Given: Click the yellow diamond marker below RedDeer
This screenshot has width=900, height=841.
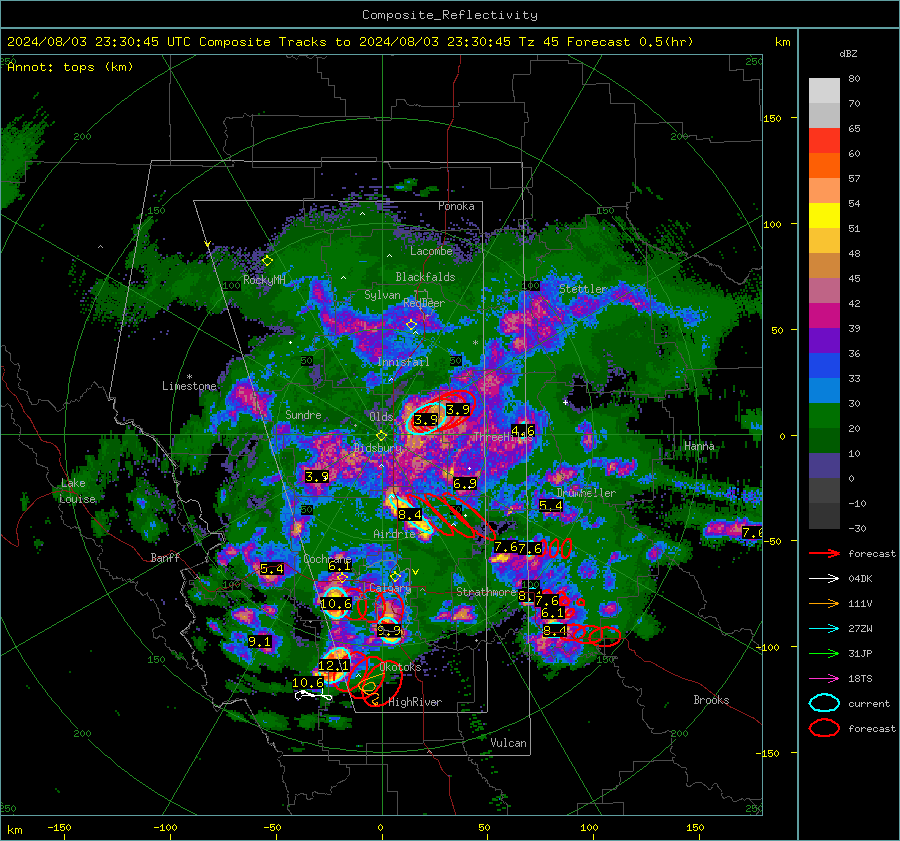Looking at the screenshot, I should click(x=411, y=325).
